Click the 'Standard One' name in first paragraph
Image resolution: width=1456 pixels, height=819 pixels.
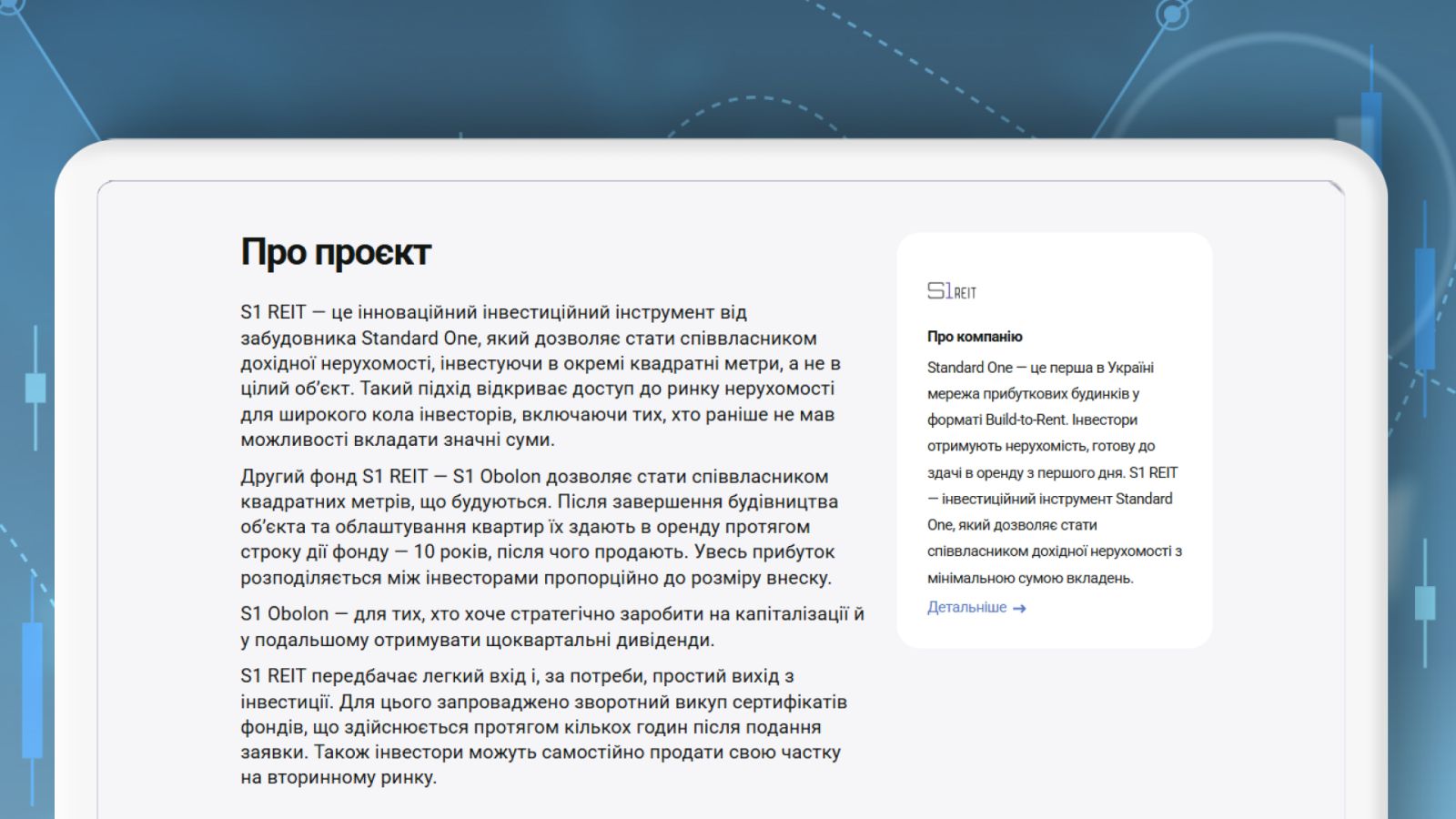tap(419, 339)
